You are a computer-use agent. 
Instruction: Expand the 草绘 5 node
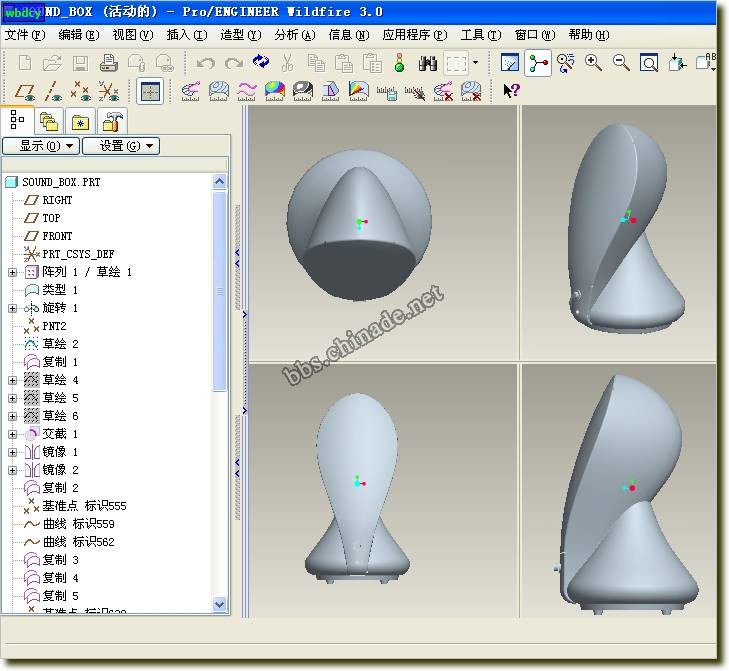coord(13,399)
